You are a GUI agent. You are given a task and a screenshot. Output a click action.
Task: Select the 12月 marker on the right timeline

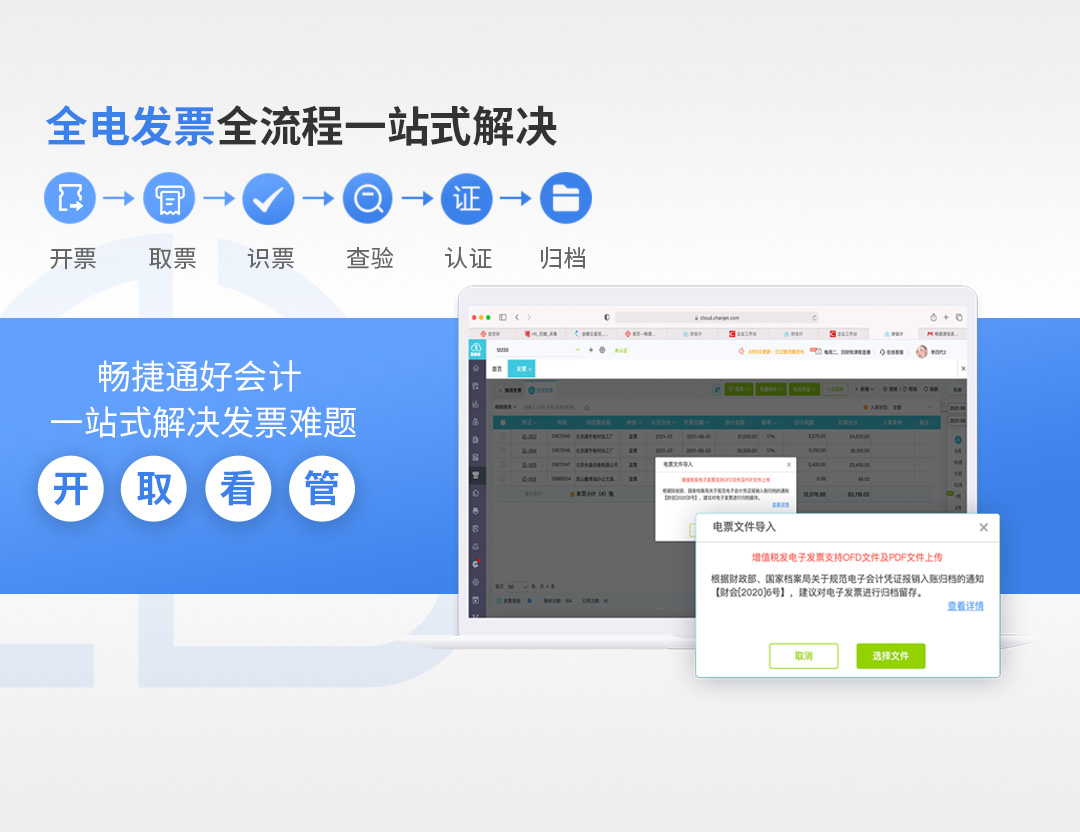(958, 485)
